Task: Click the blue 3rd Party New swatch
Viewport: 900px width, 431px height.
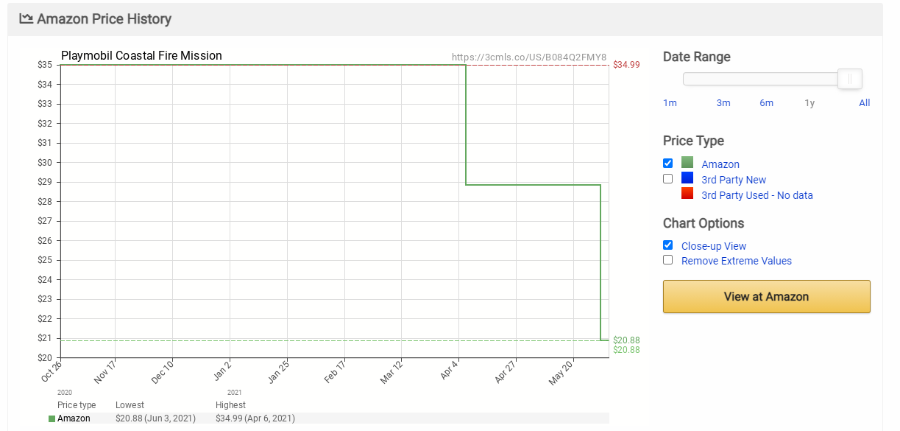Action: 687,178
